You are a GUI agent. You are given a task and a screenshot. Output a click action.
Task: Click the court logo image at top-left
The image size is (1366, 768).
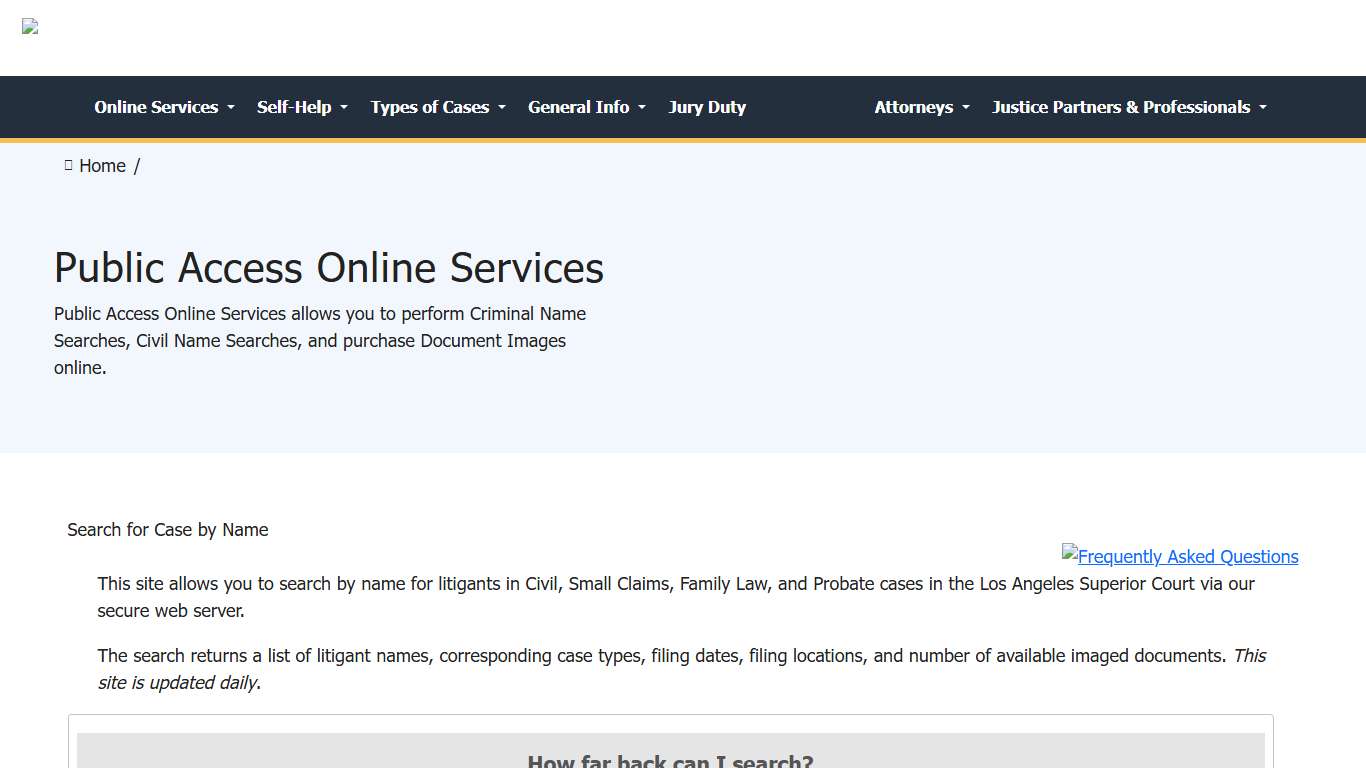tap(30, 27)
